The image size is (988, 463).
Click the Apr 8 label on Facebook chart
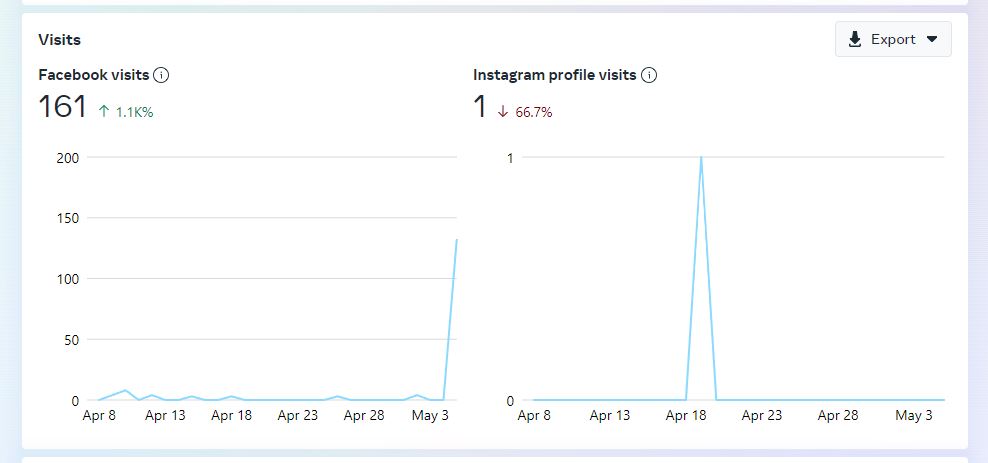(98, 416)
